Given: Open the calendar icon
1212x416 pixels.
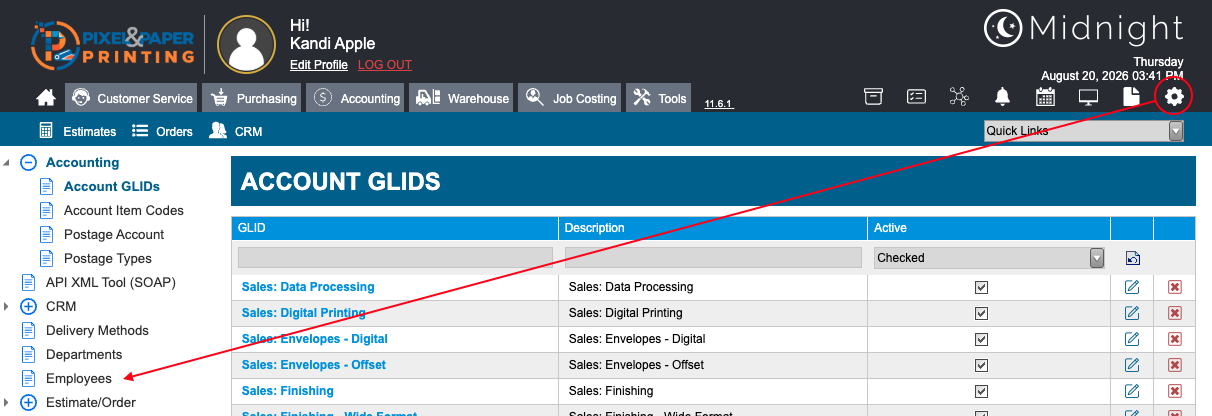Looking at the screenshot, I should pyautogui.click(x=1045, y=97).
